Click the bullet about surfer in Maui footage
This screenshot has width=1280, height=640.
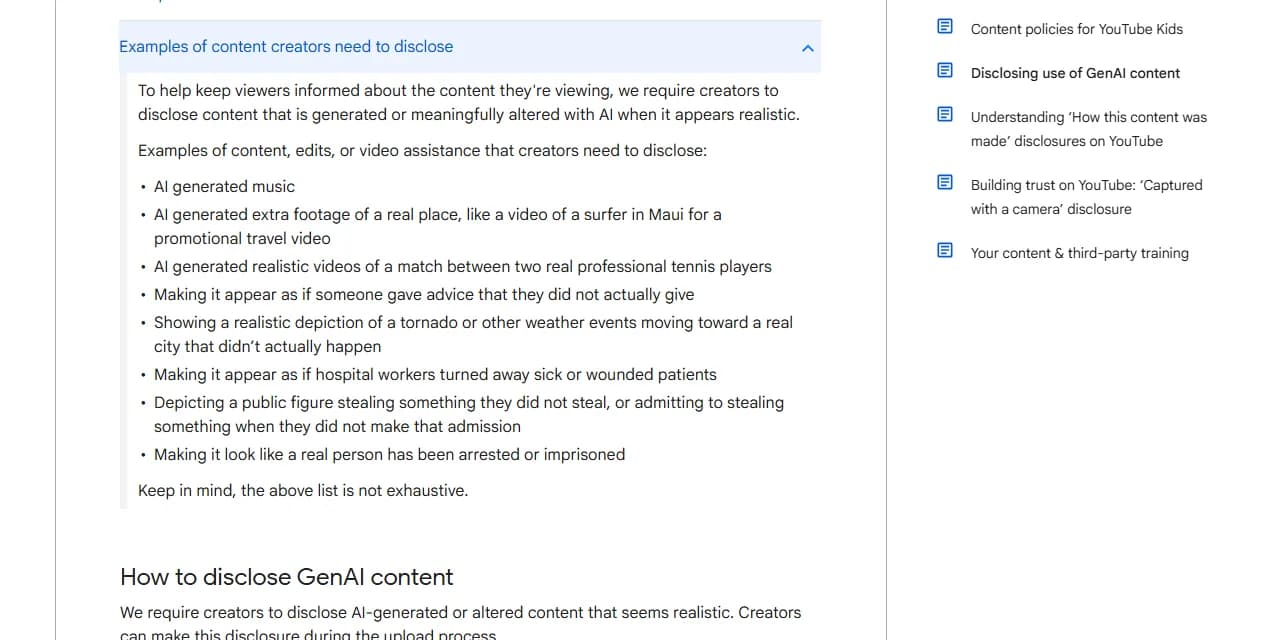[438, 226]
